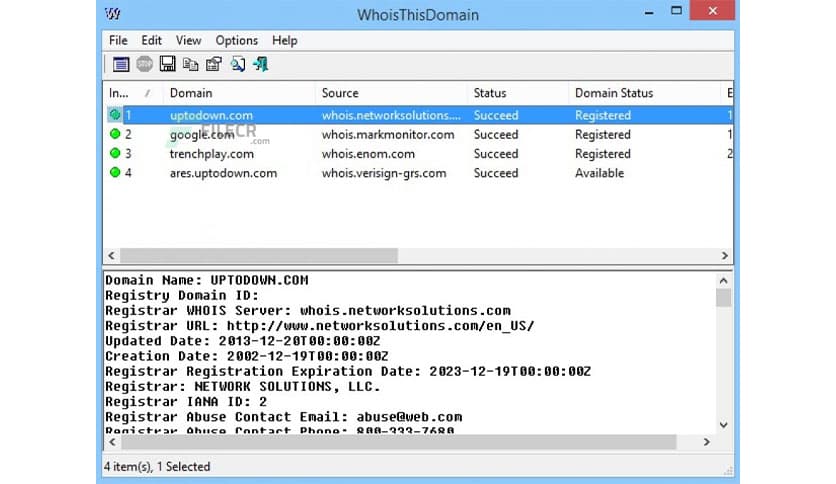Screen dimensions: 836x484
Task: Close the WhoisThisDomain window
Action: pos(712,11)
